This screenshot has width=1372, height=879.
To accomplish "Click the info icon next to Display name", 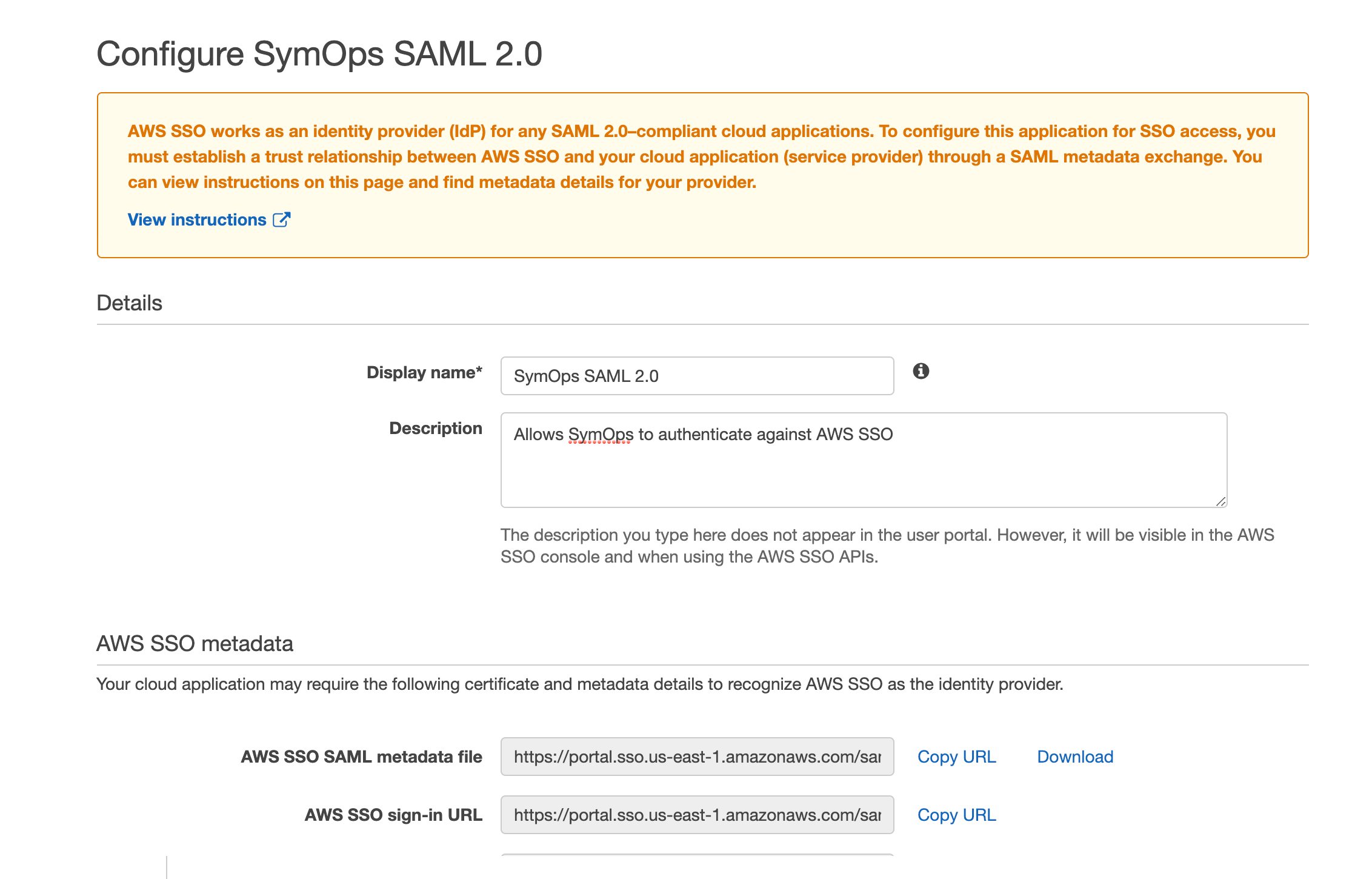I will click(x=921, y=371).
